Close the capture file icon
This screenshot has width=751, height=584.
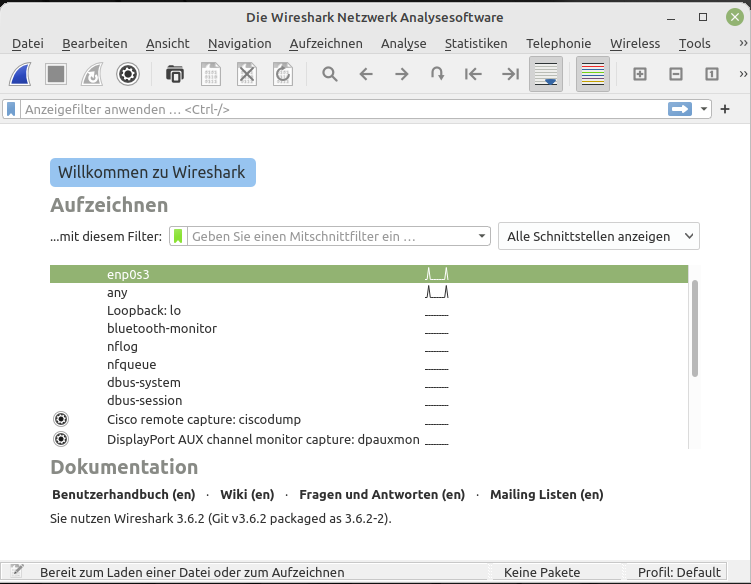pos(247,74)
